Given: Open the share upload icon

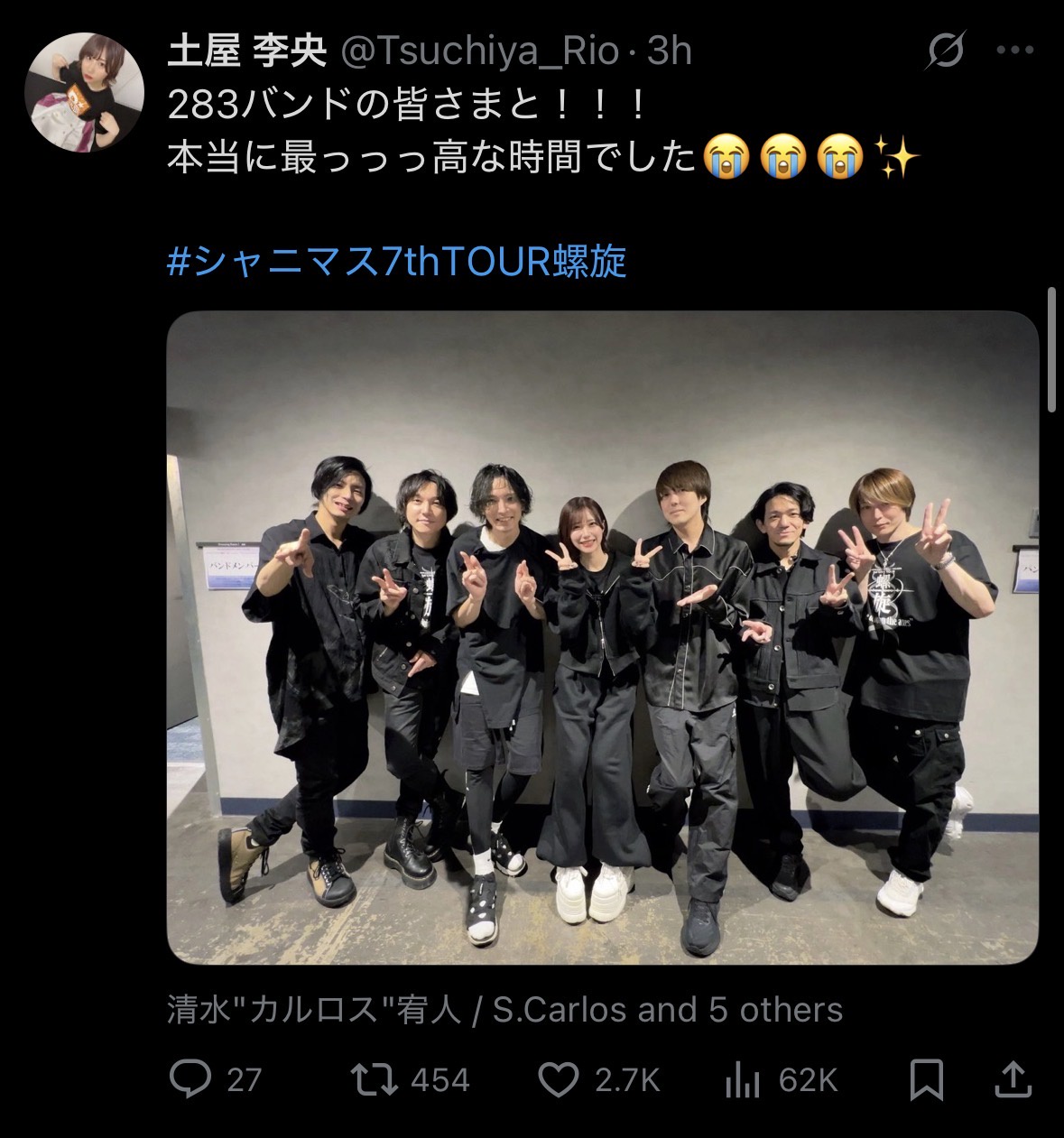Looking at the screenshot, I should click(1012, 1079).
